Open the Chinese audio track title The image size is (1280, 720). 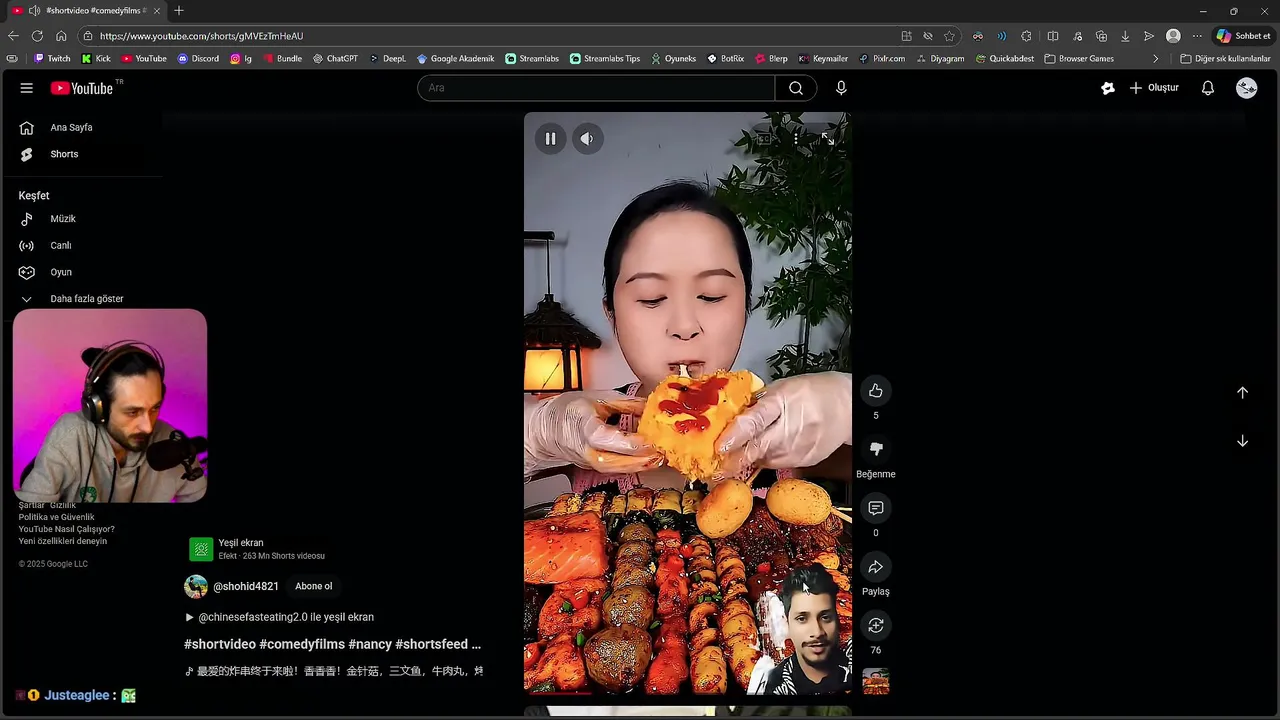(x=340, y=671)
